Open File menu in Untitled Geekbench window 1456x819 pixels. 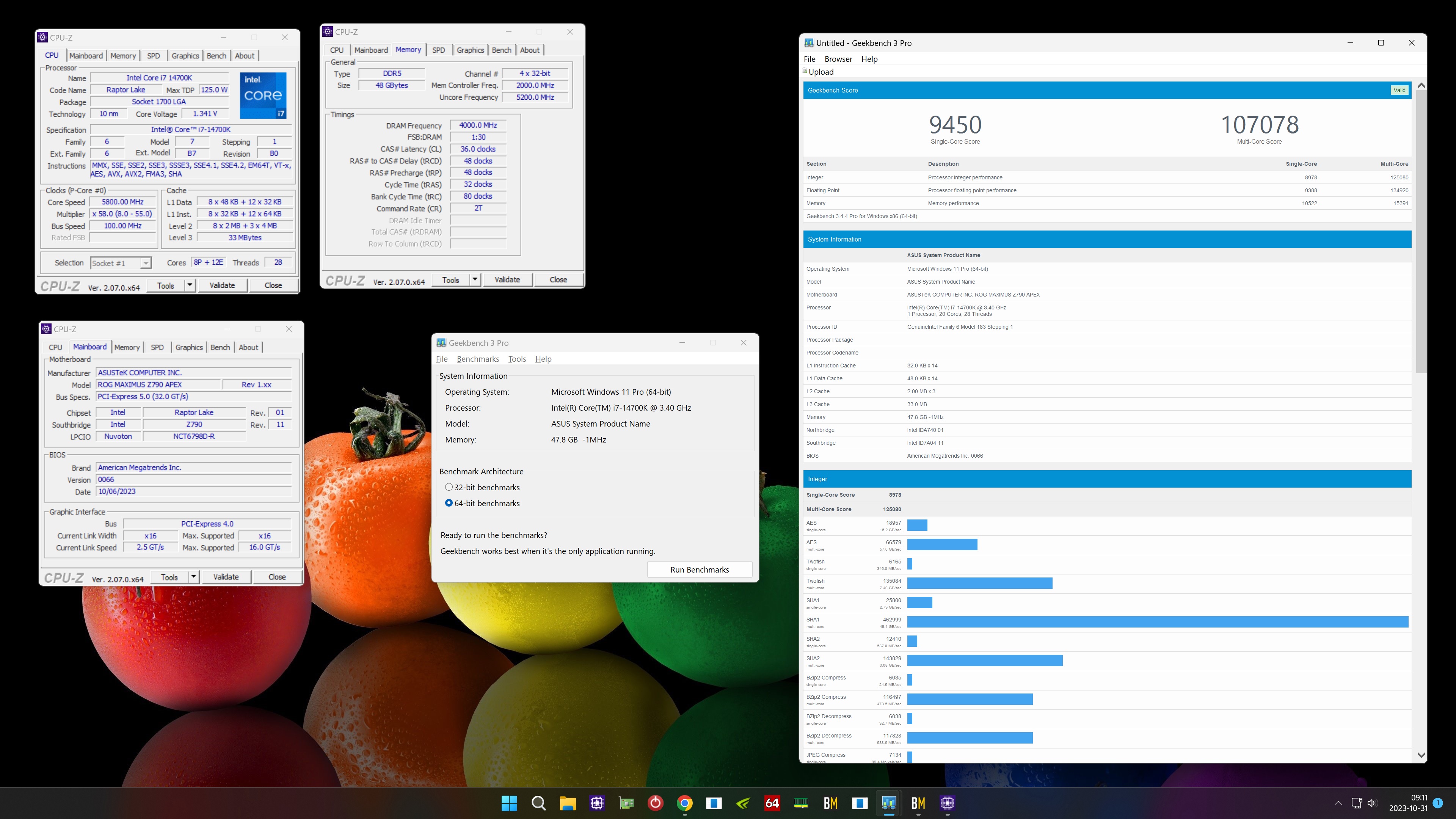(810, 59)
